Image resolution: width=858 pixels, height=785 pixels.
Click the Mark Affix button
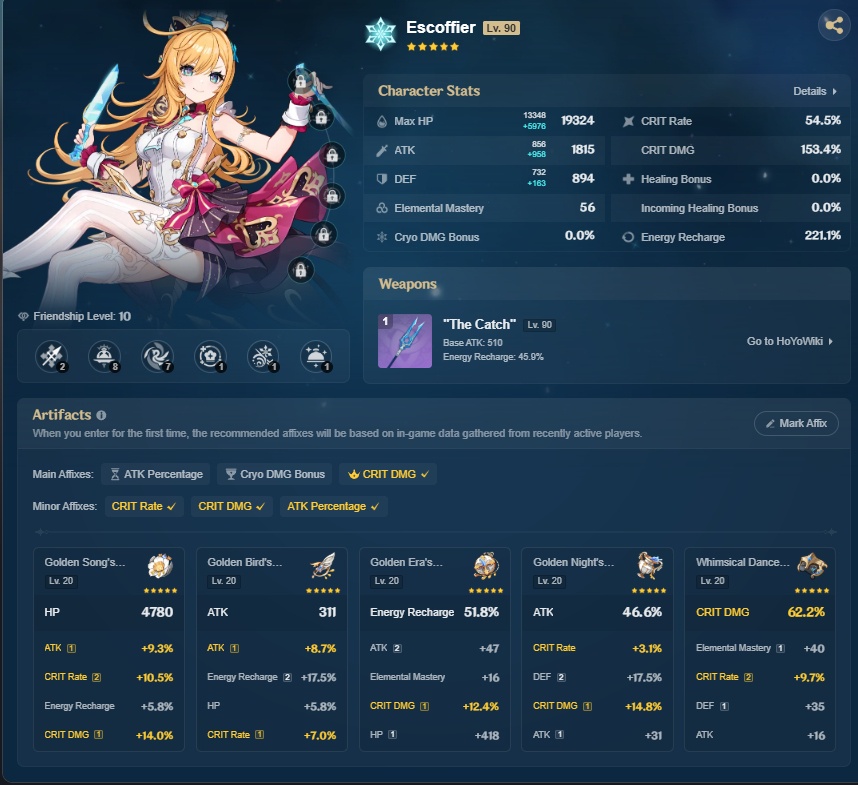796,423
